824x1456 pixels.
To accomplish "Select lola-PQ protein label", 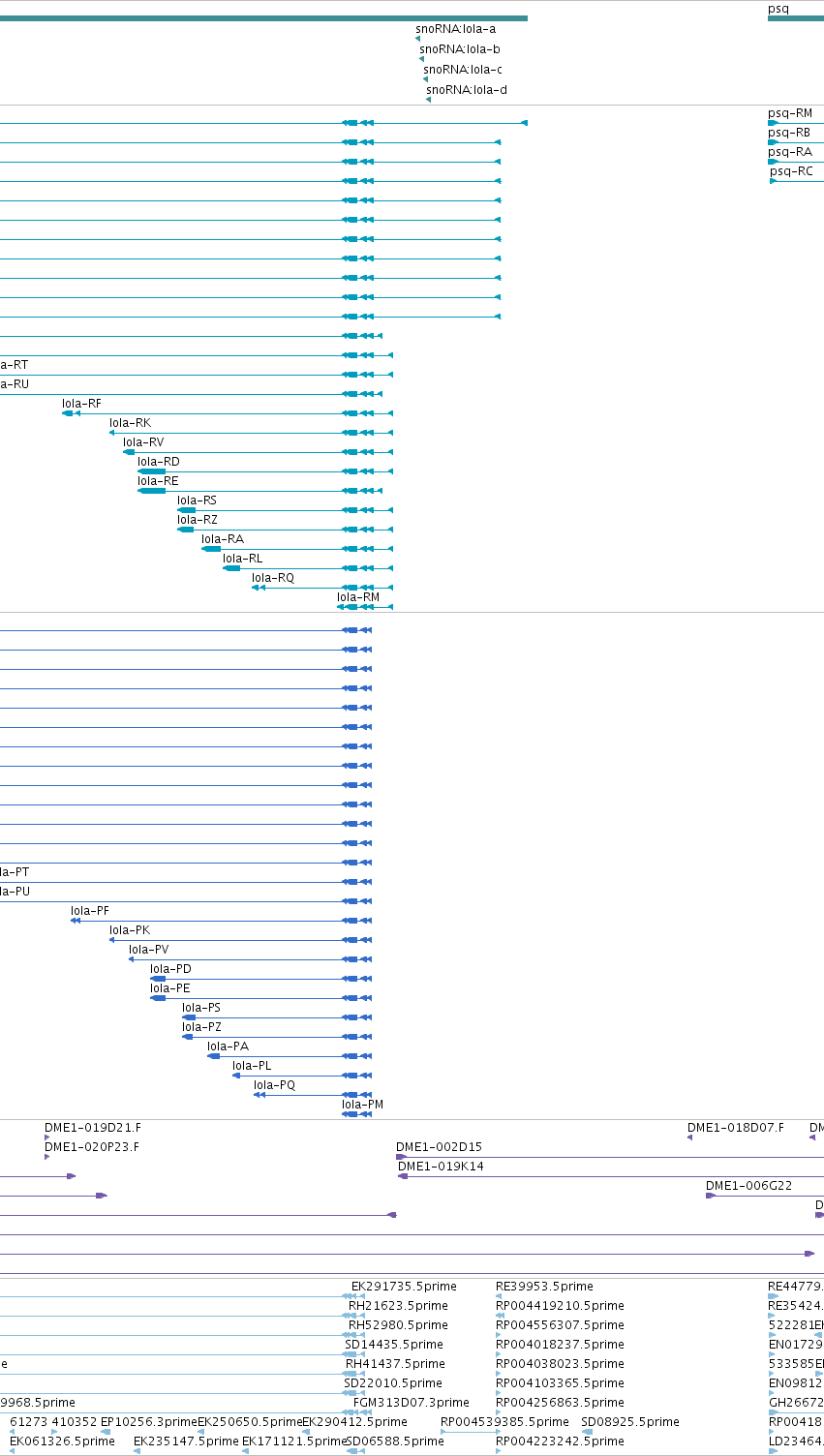I will (x=274, y=1085).
